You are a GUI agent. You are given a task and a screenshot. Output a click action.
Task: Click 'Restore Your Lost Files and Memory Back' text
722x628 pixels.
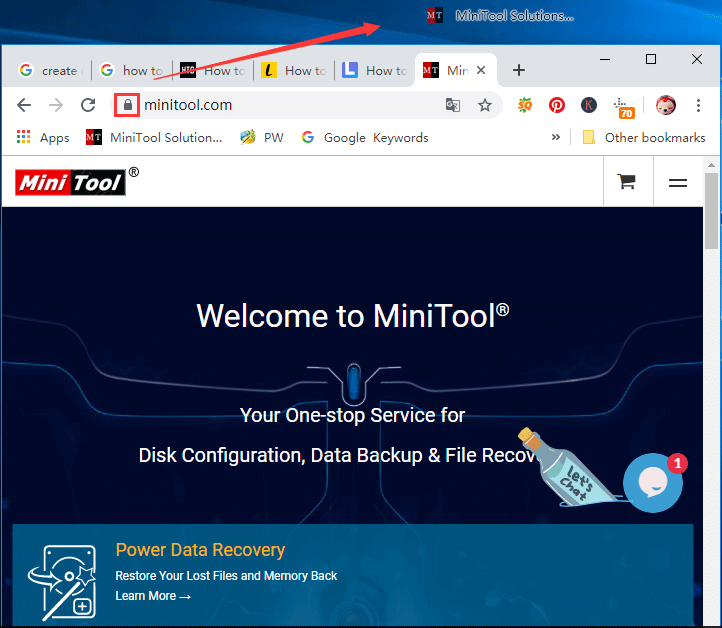226,576
